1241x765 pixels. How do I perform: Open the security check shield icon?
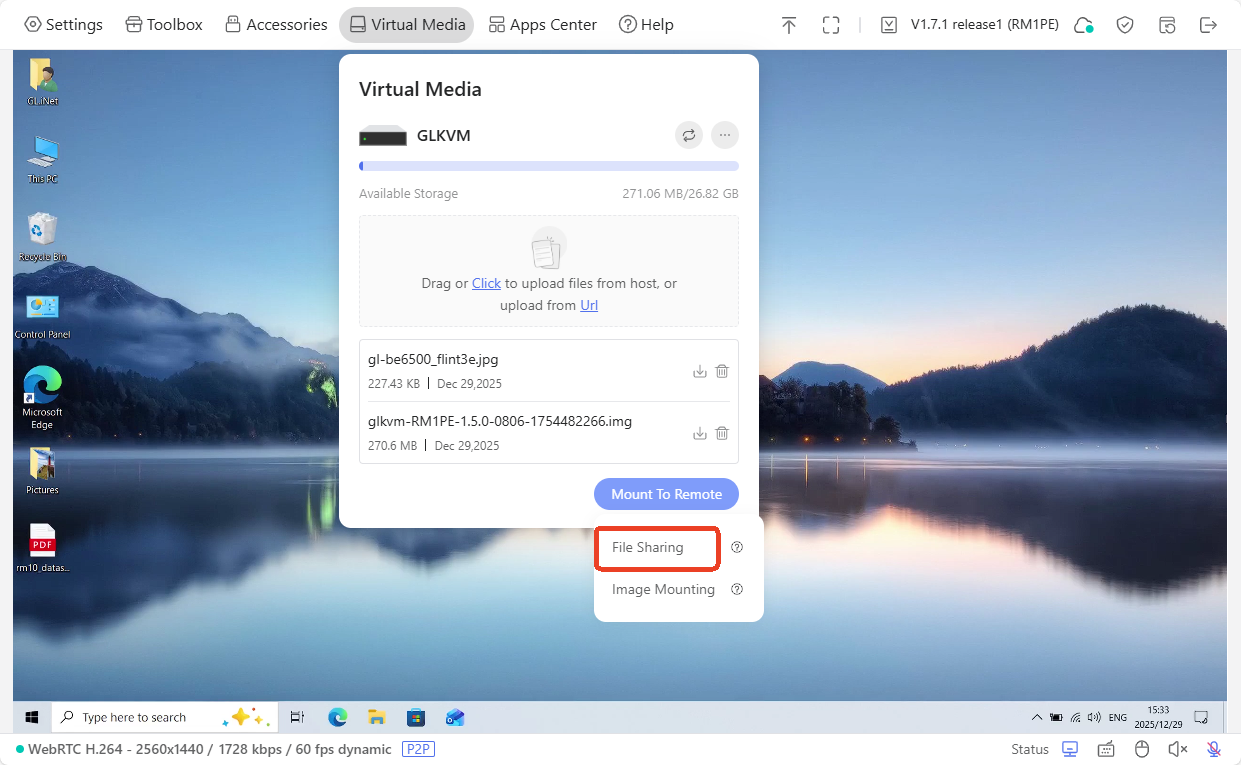[1124, 23]
